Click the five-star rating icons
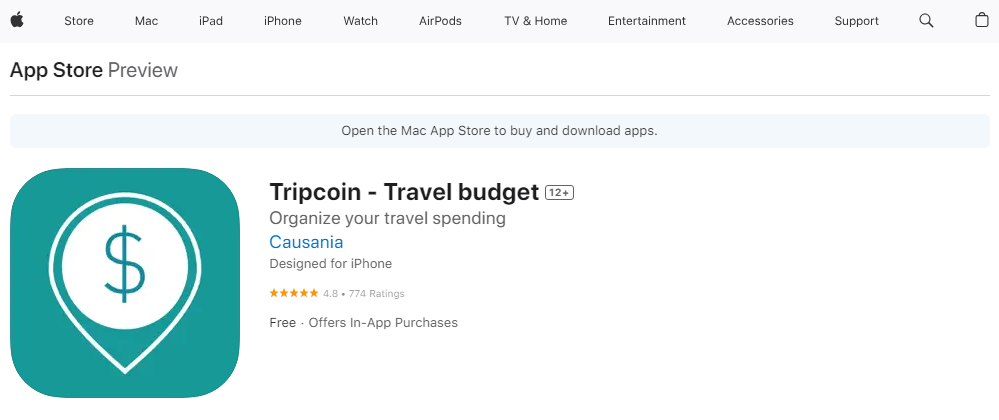 [x=294, y=293]
